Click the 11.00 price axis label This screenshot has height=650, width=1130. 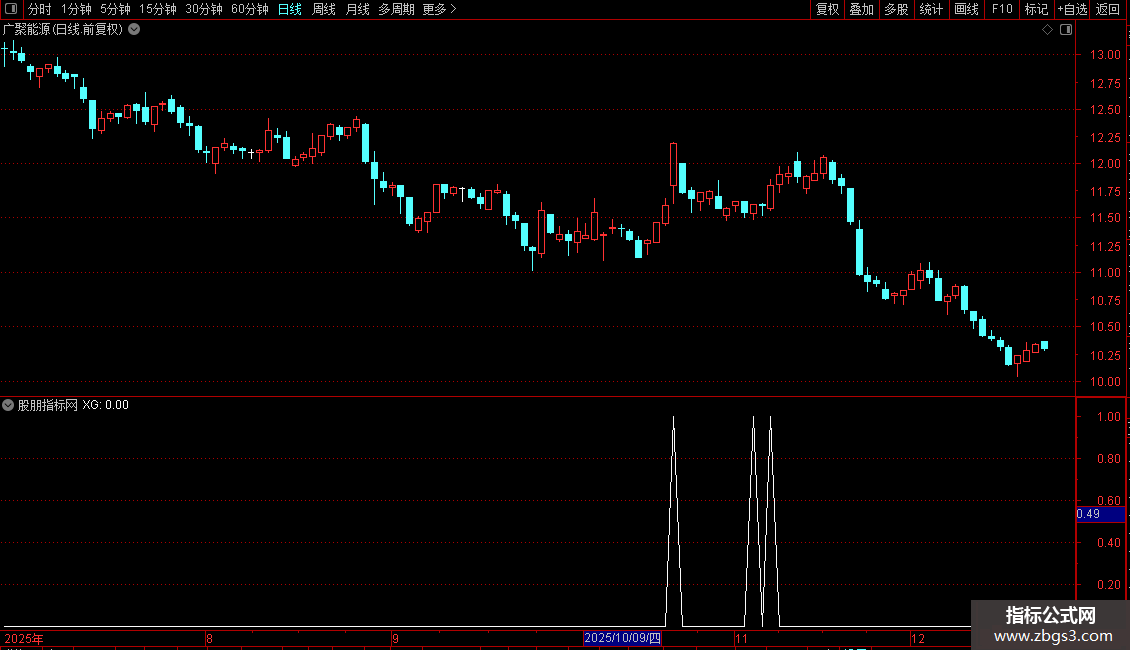1105,272
